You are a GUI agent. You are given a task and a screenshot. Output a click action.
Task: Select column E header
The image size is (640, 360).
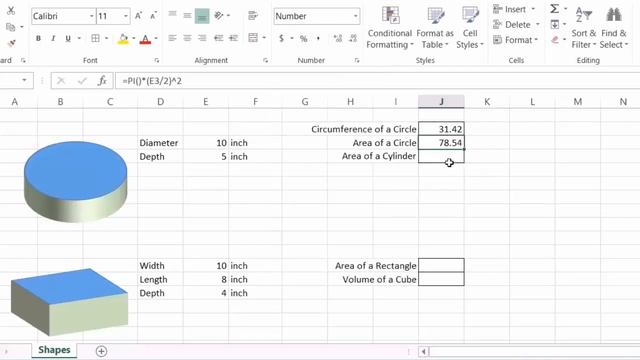pyautogui.click(x=206, y=102)
